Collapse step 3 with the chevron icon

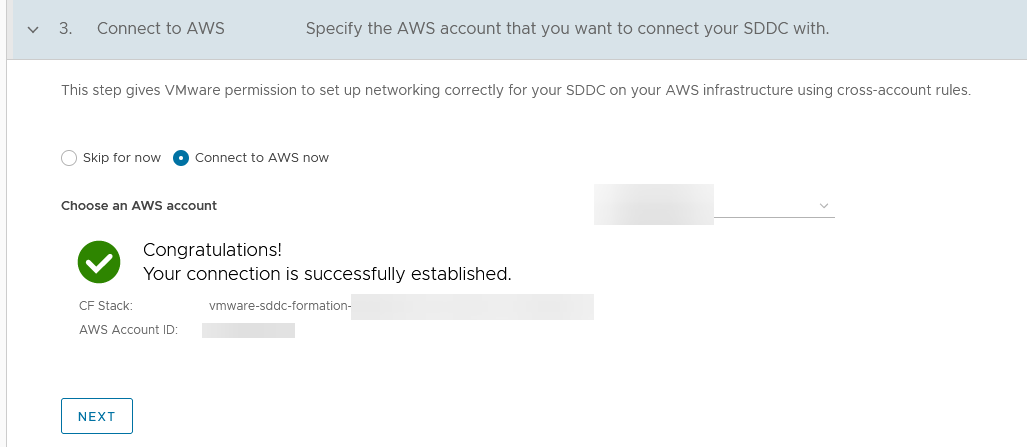pos(33,29)
